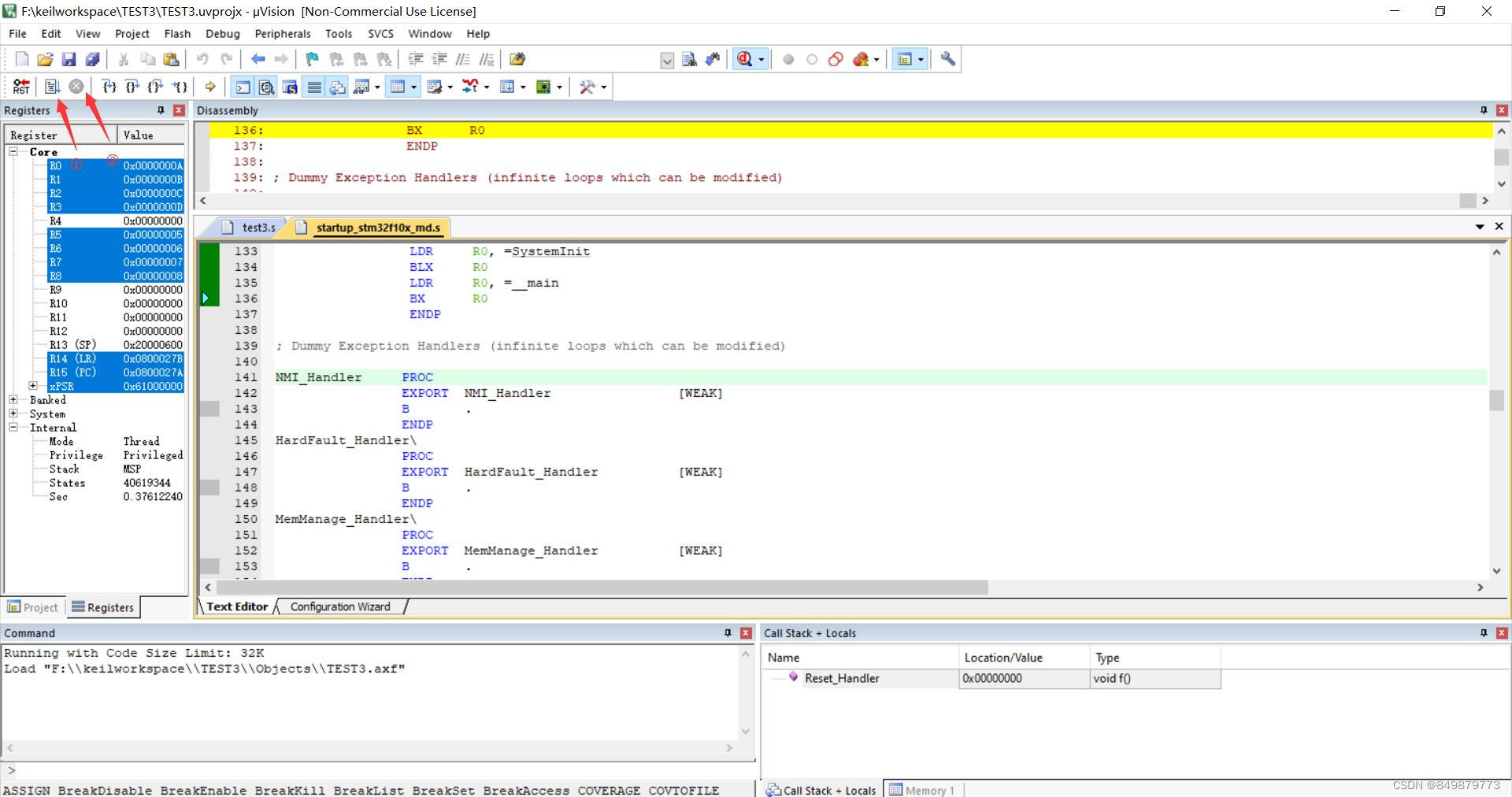The image size is (1512, 797).
Task: Toggle the Registers Window button
Action: pos(314,87)
